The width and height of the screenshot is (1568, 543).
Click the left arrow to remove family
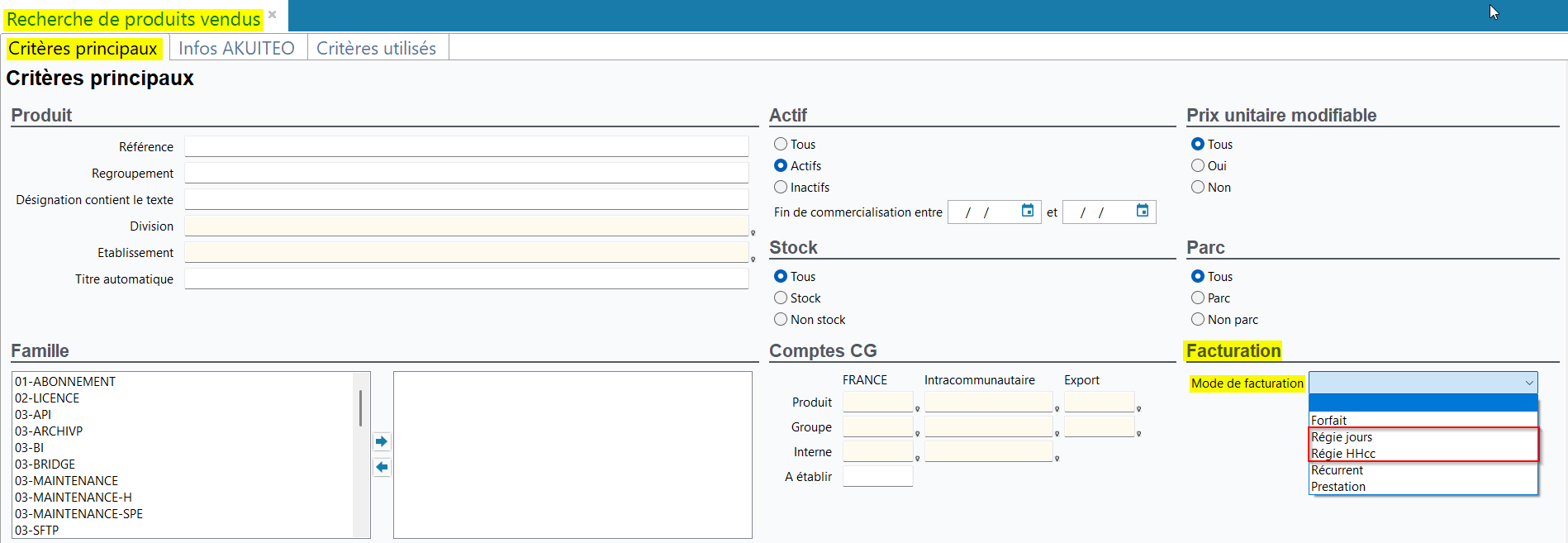pos(381,467)
